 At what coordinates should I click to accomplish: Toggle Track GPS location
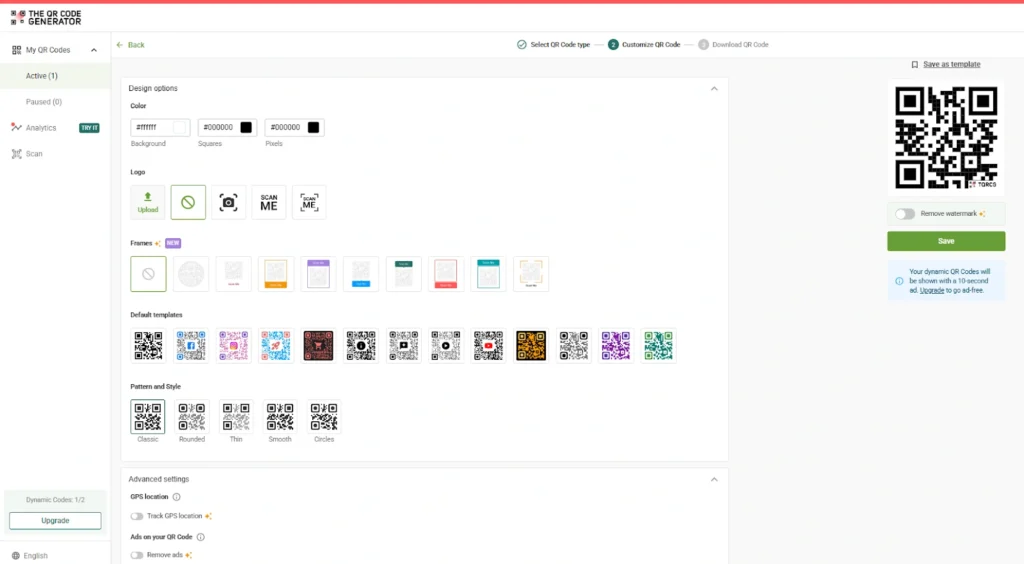point(136,516)
